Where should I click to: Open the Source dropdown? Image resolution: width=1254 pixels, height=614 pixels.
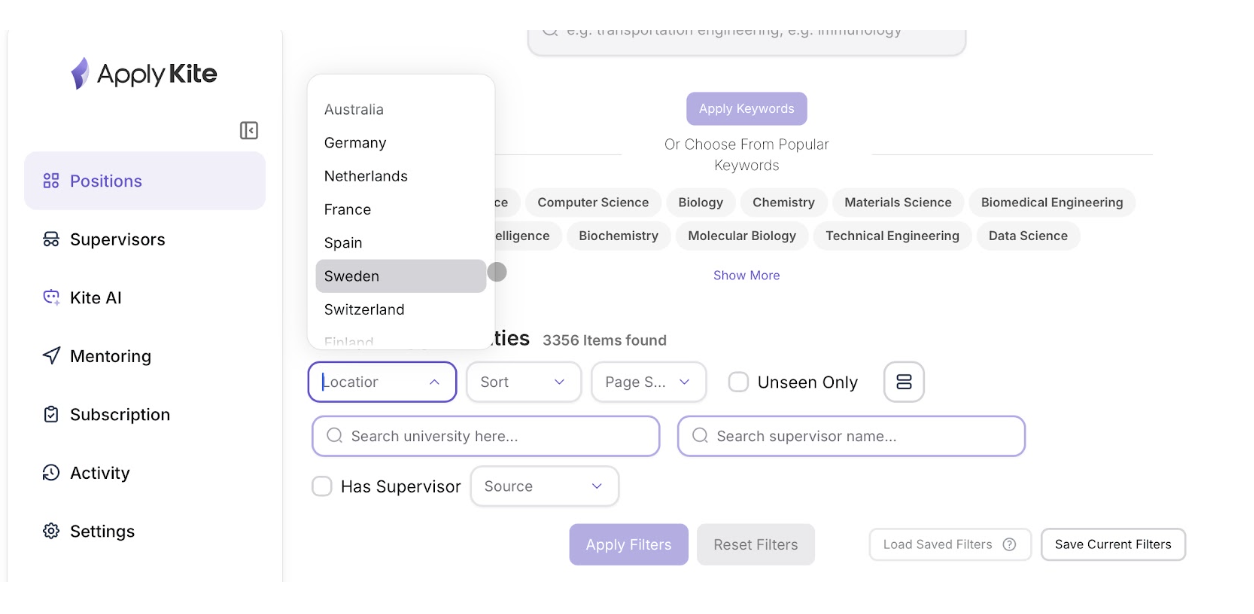(544, 487)
